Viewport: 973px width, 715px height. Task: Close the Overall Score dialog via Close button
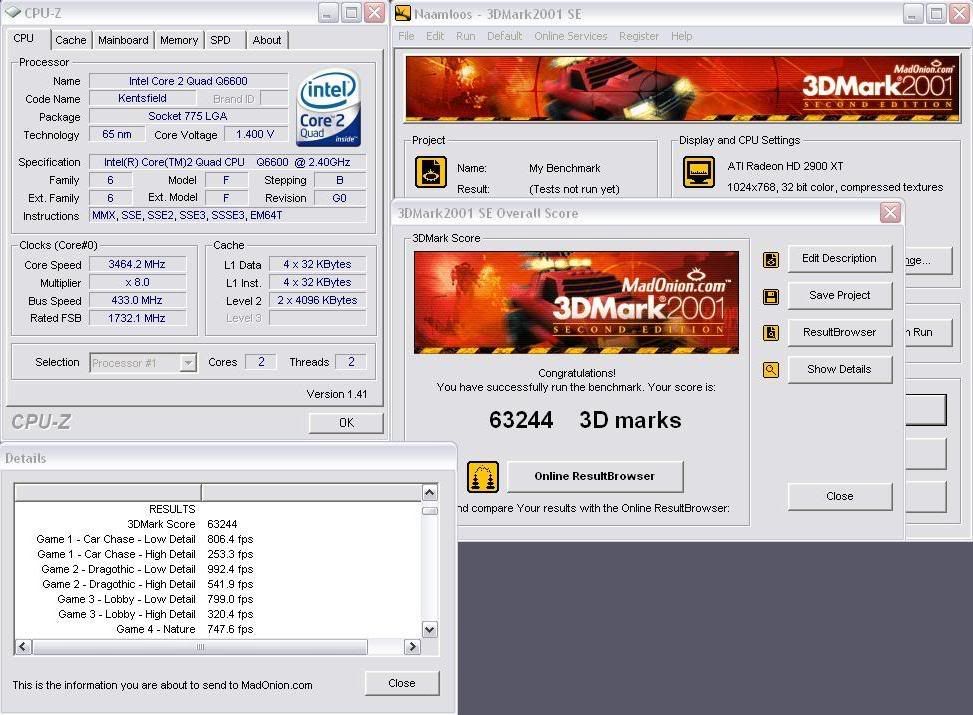pos(840,497)
